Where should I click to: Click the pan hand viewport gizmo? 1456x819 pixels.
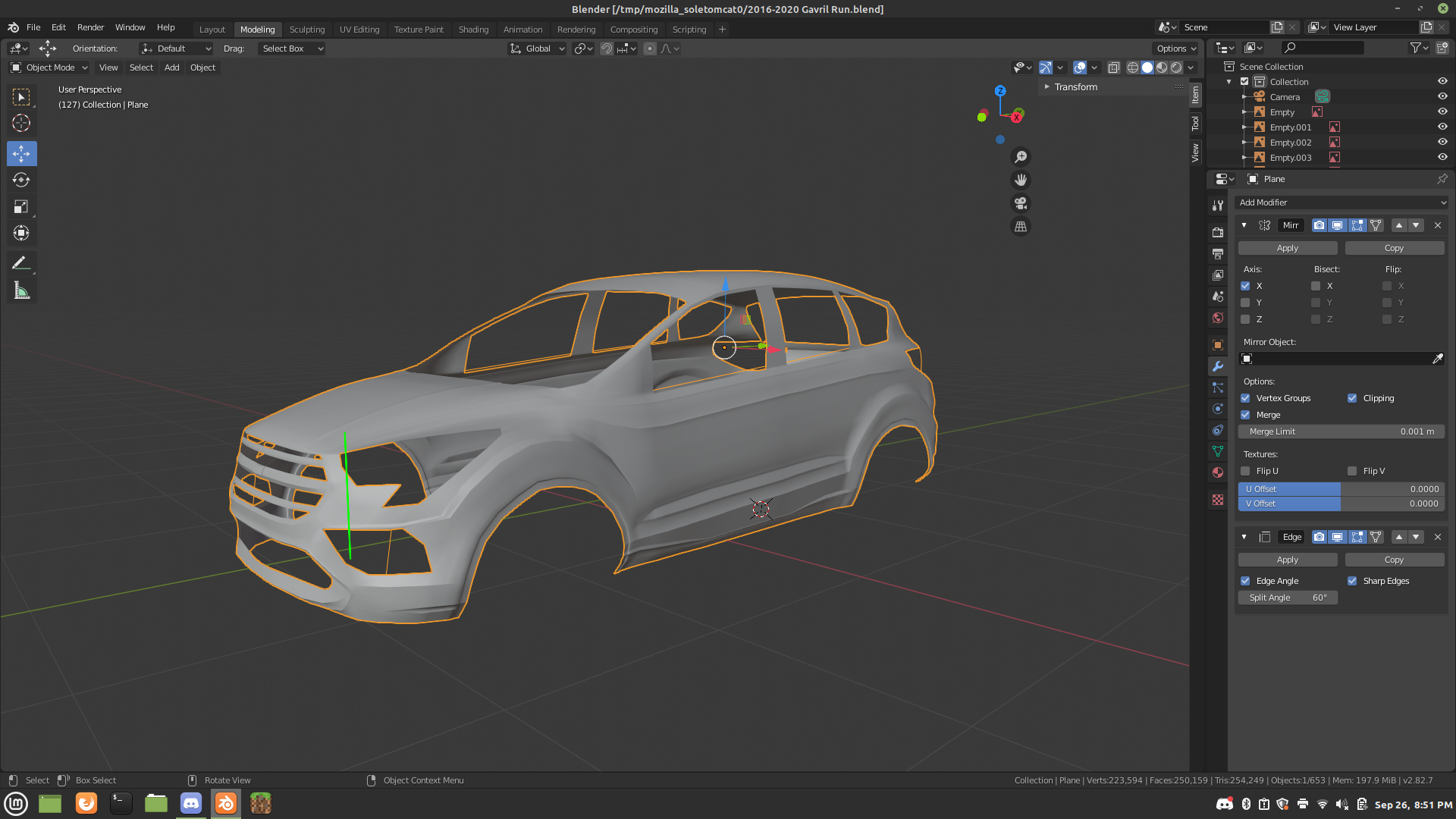coord(1021,180)
